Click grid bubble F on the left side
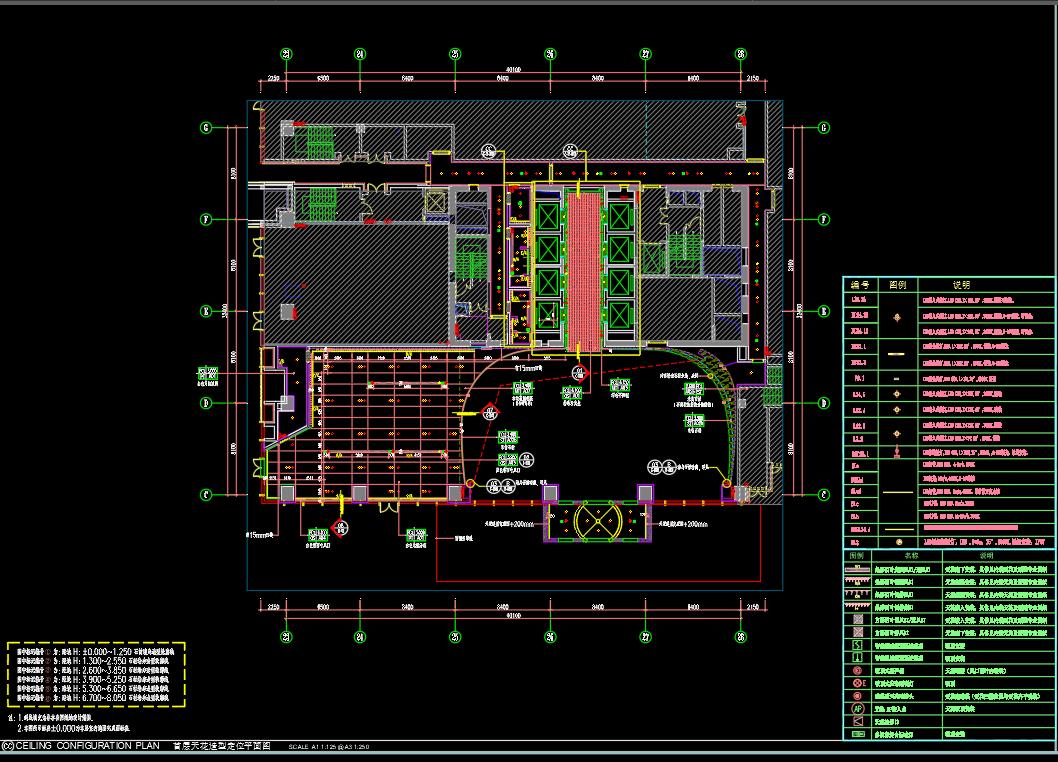The image size is (1058, 762). click(207, 219)
